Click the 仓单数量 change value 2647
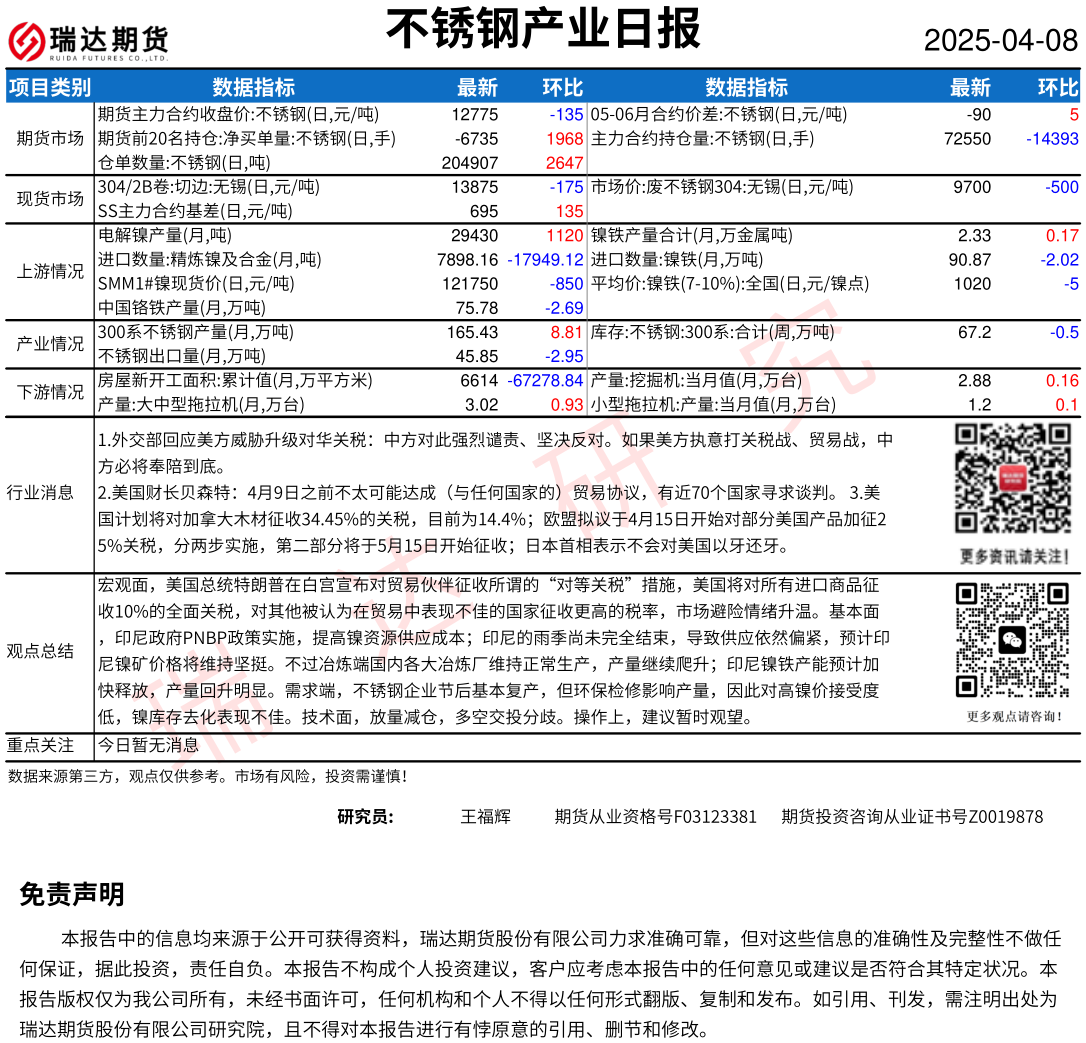Image resolution: width=1086 pixels, height=1043 pixels. click(565, 163)
